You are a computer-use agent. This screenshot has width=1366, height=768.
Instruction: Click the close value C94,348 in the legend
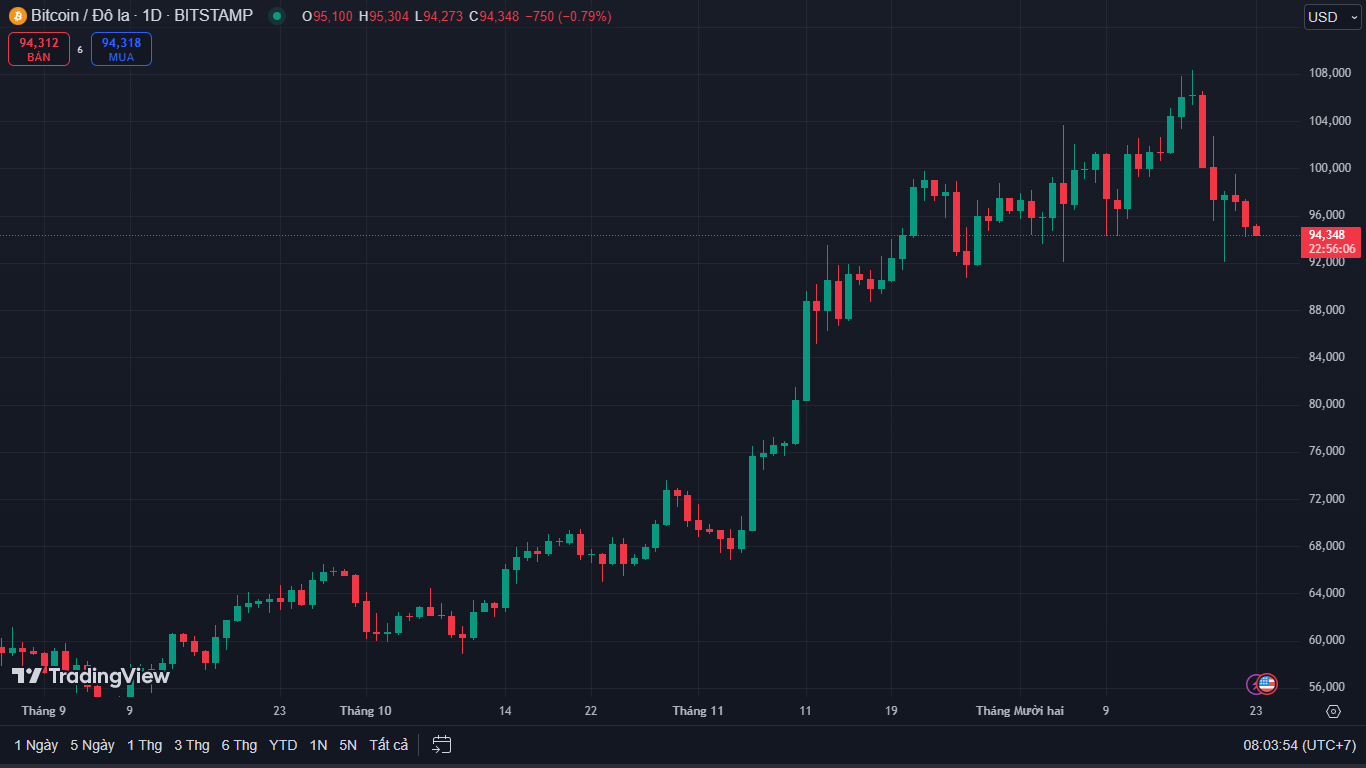pyautogui.click(x=494, y=16)
